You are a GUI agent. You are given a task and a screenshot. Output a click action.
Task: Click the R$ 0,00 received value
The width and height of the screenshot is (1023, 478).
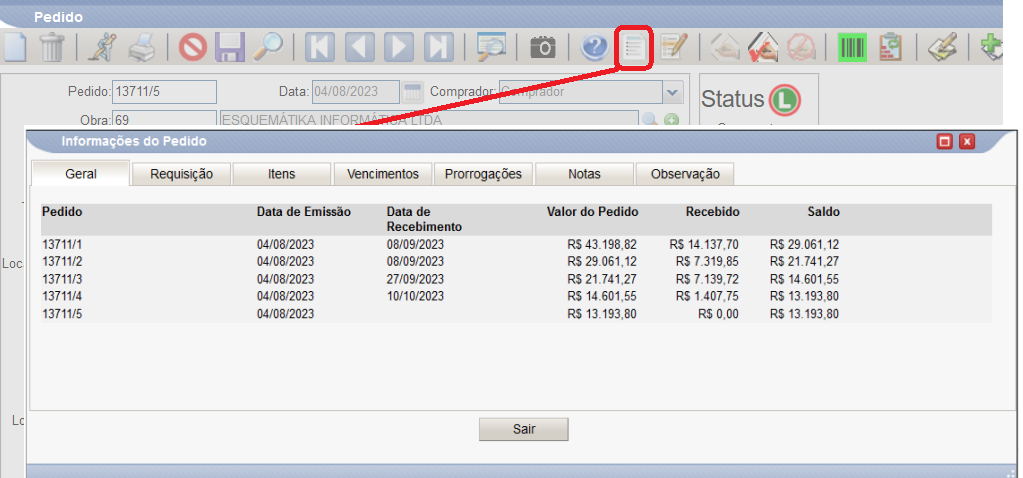point(718,314)
